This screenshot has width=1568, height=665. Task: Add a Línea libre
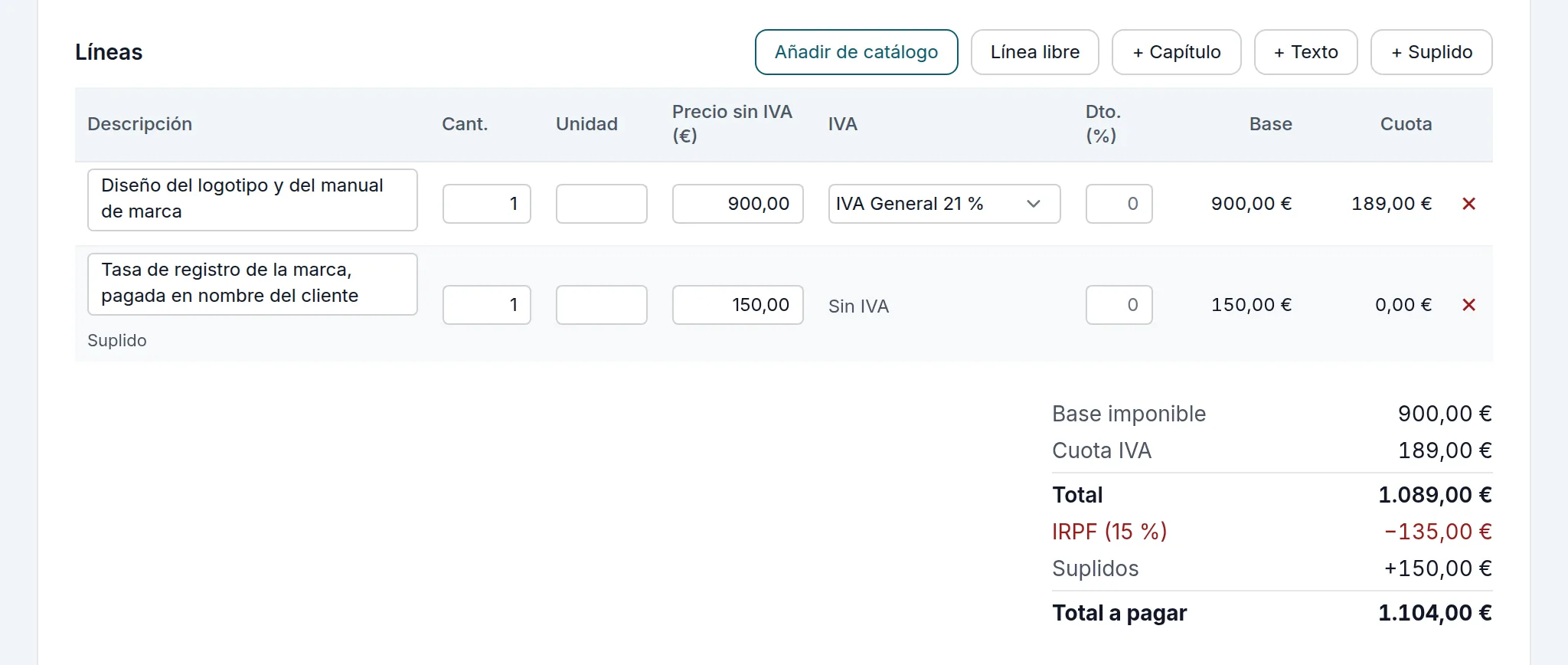[1034, 52]
